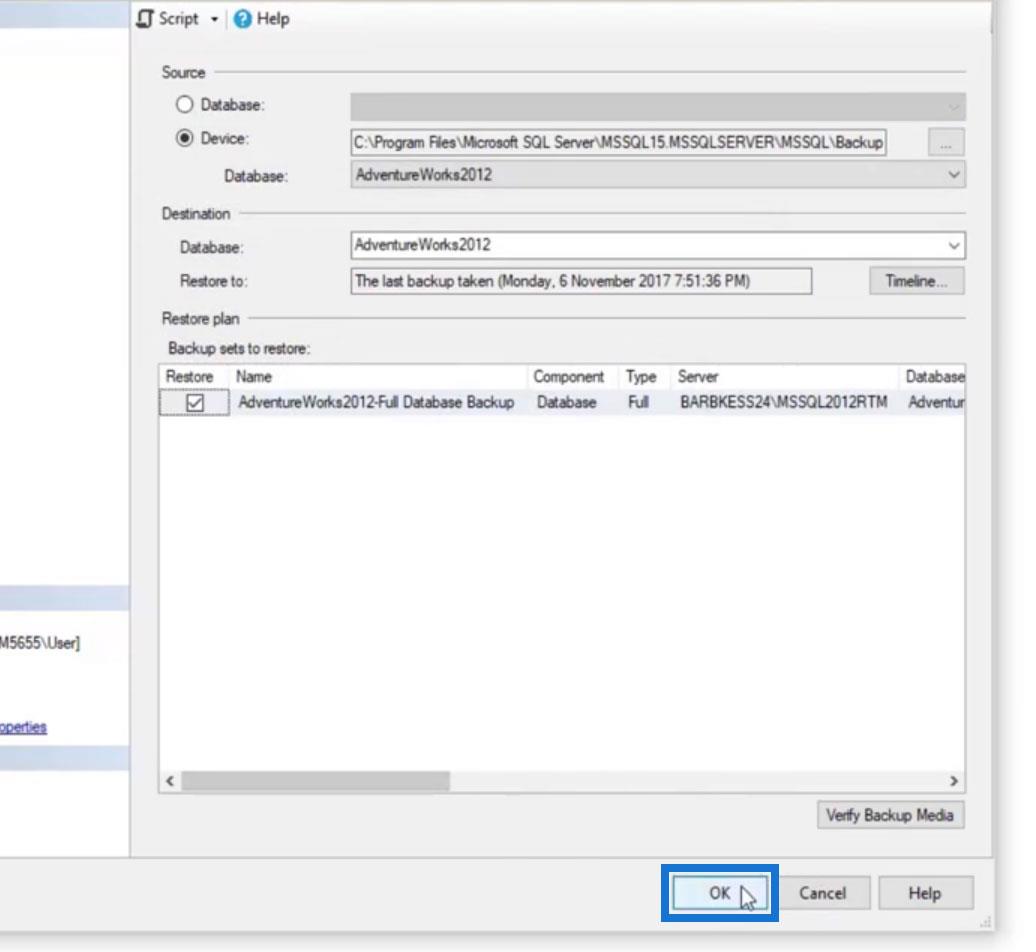Click Verify Backup Media button
This screenshot has width=1036, height=952.
pos(890,815)
